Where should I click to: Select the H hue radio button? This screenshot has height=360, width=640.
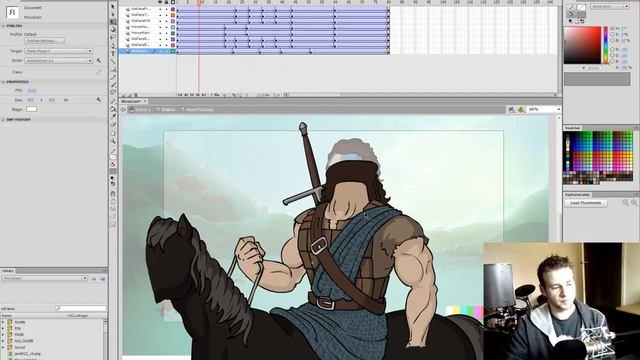point(612,29)
